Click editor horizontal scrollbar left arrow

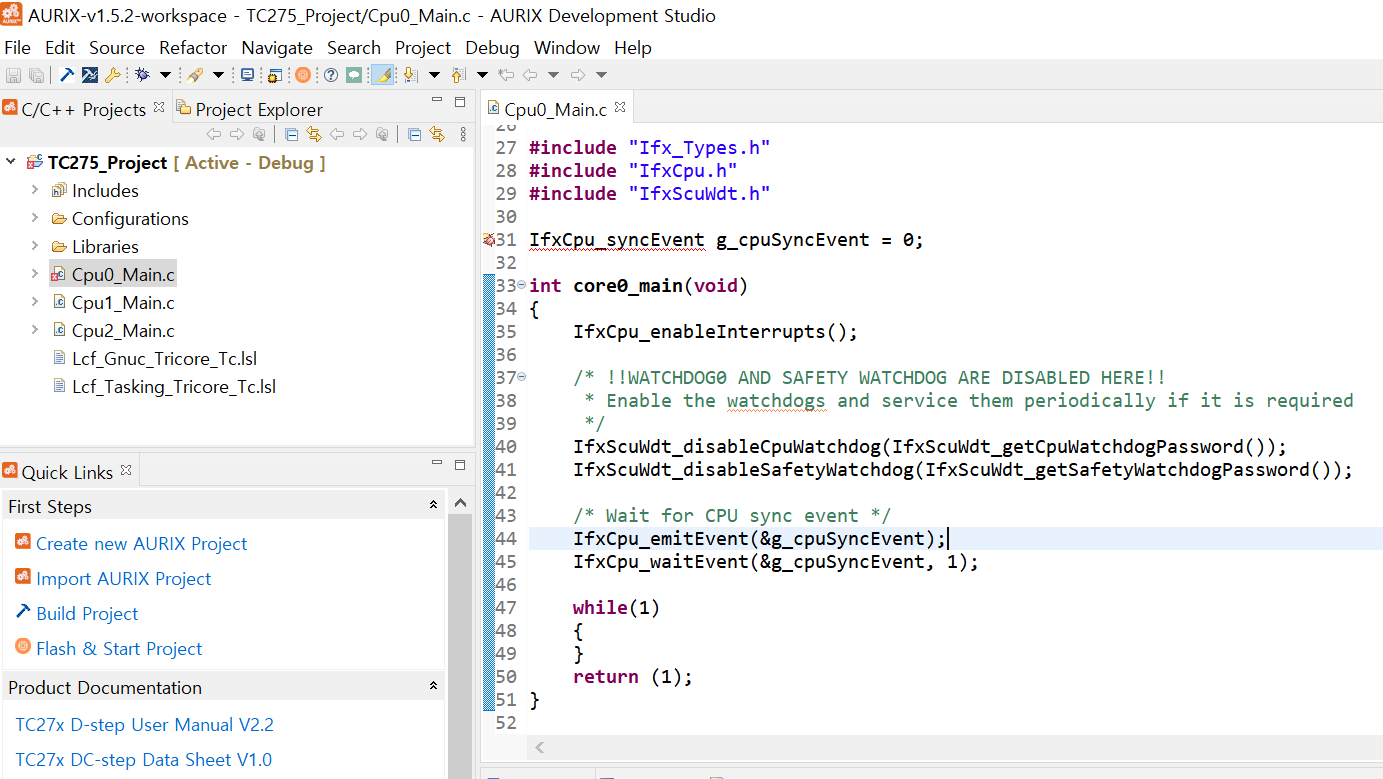pyautogui.click(x=540, y=747)
